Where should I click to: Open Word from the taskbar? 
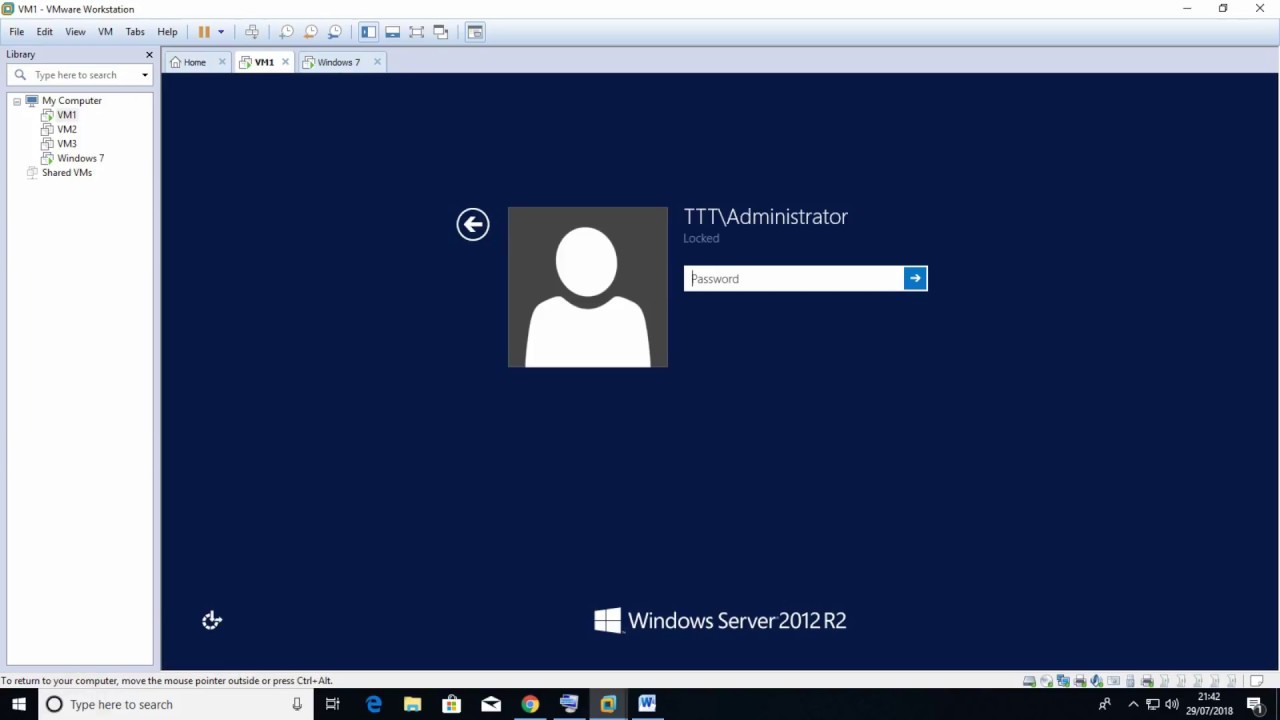[x=647, y=704]
